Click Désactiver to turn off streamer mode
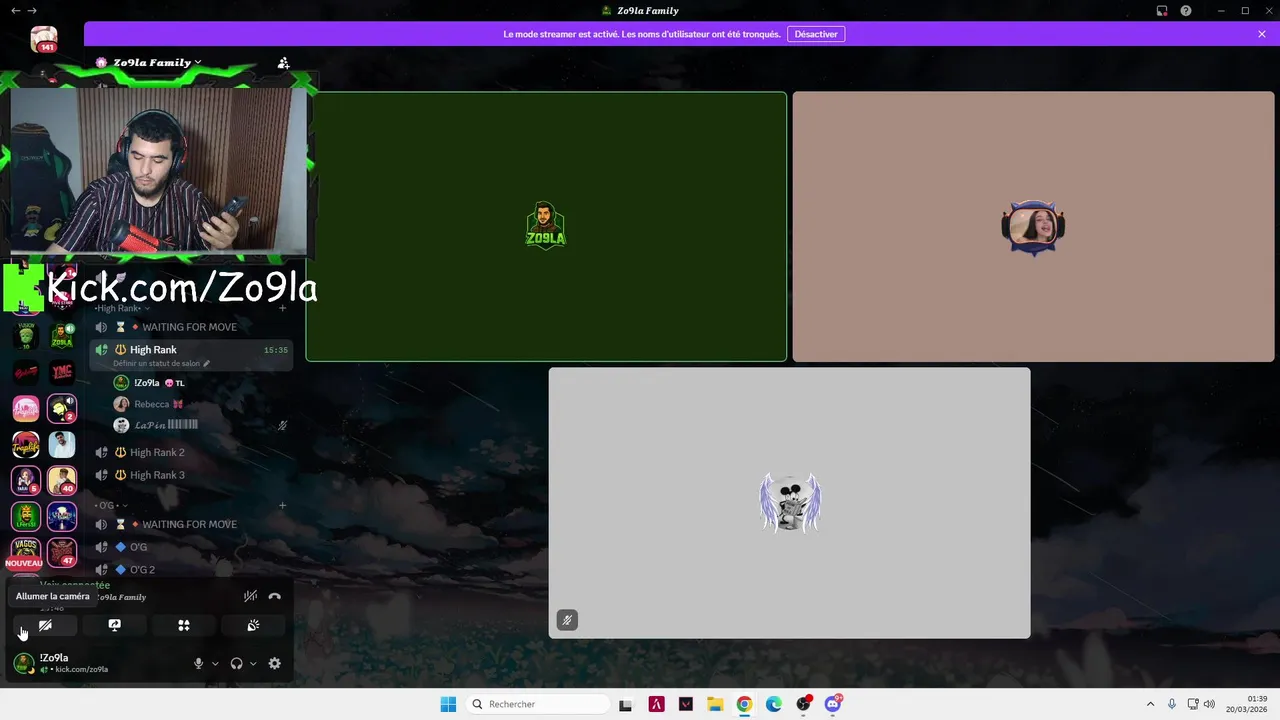The height and width of the screenshot is (720, 1280). (x=816, y=34)
